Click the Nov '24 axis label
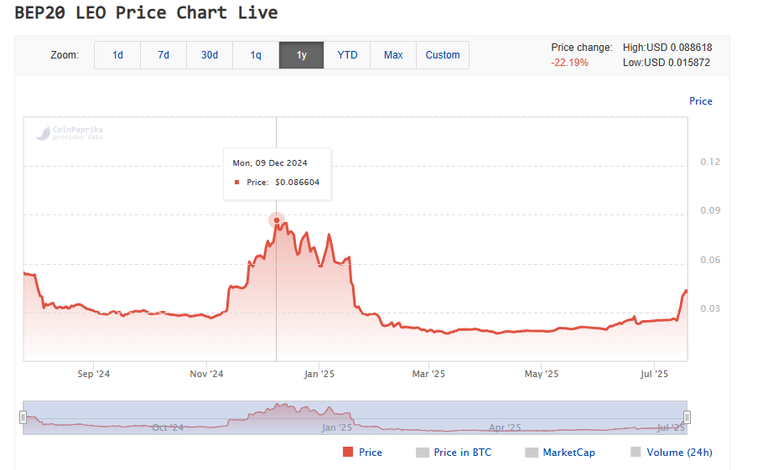This screenshot has height=470, width=768. (206, 374)
